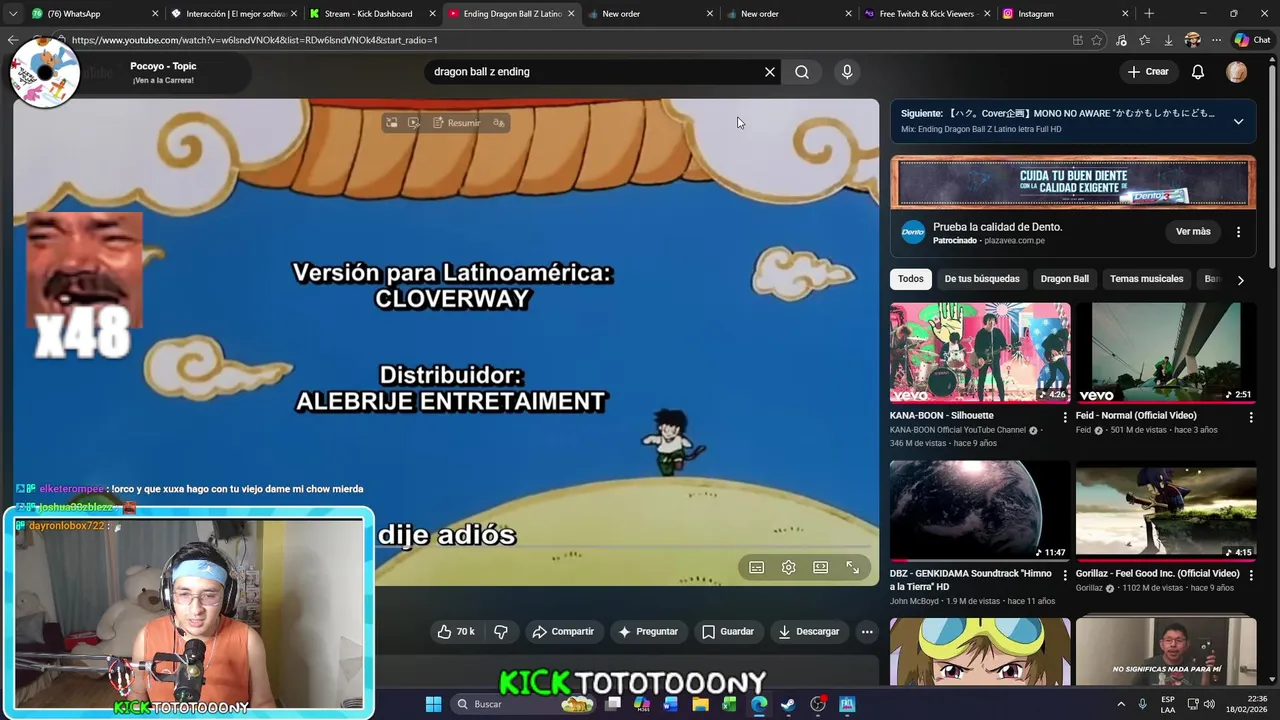The height and width of the screenshot is (720, 1280).
Task: Go back with browser back arrow
Action: click(12, 40)
